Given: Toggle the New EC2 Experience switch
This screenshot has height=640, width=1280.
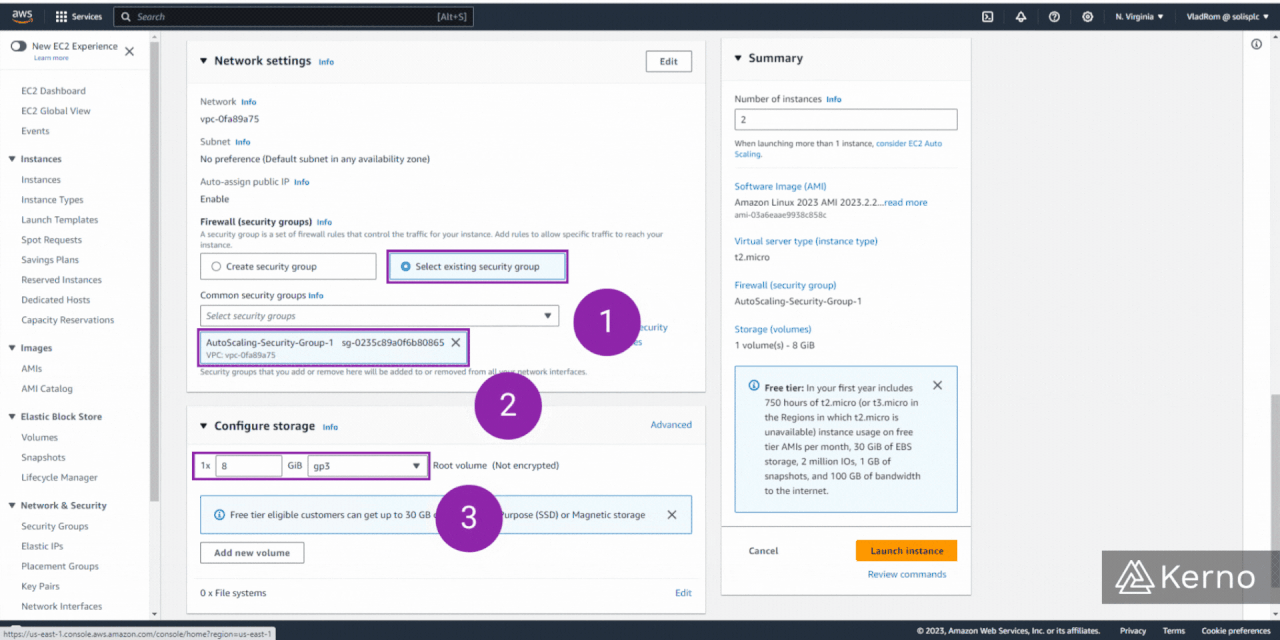Looking at the screenshot, I should point(19,46).
